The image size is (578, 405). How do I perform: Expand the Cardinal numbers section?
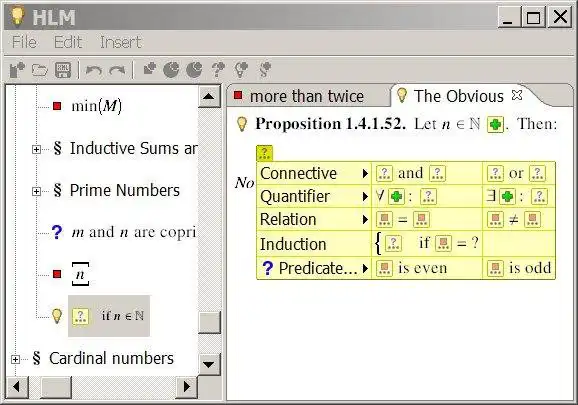15,359
